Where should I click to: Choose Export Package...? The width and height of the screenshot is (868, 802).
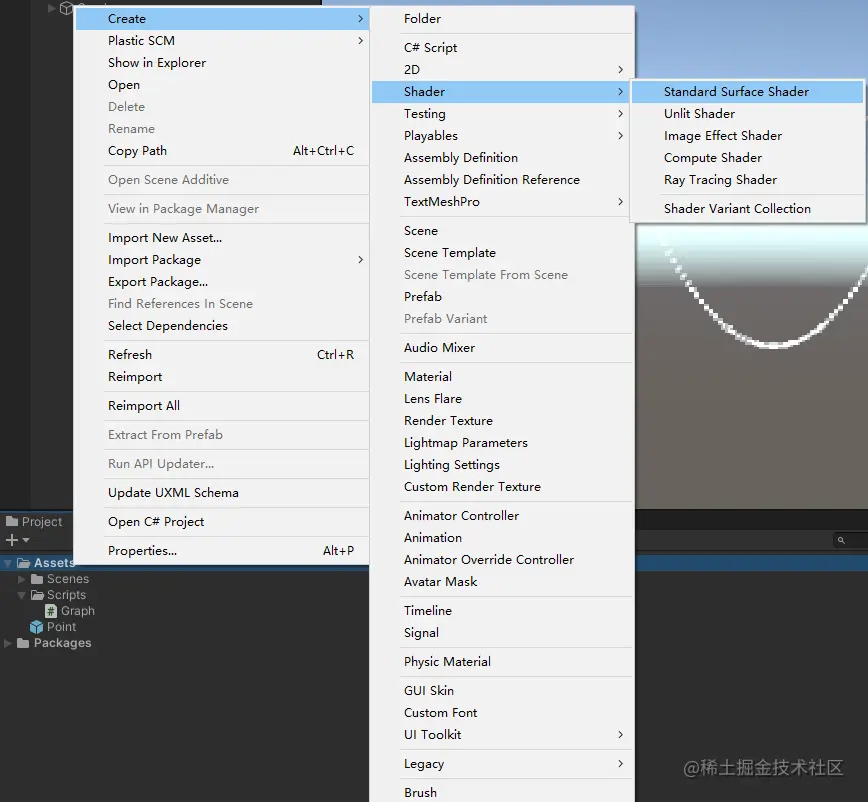pyautogui.click(x=222, y=282)
